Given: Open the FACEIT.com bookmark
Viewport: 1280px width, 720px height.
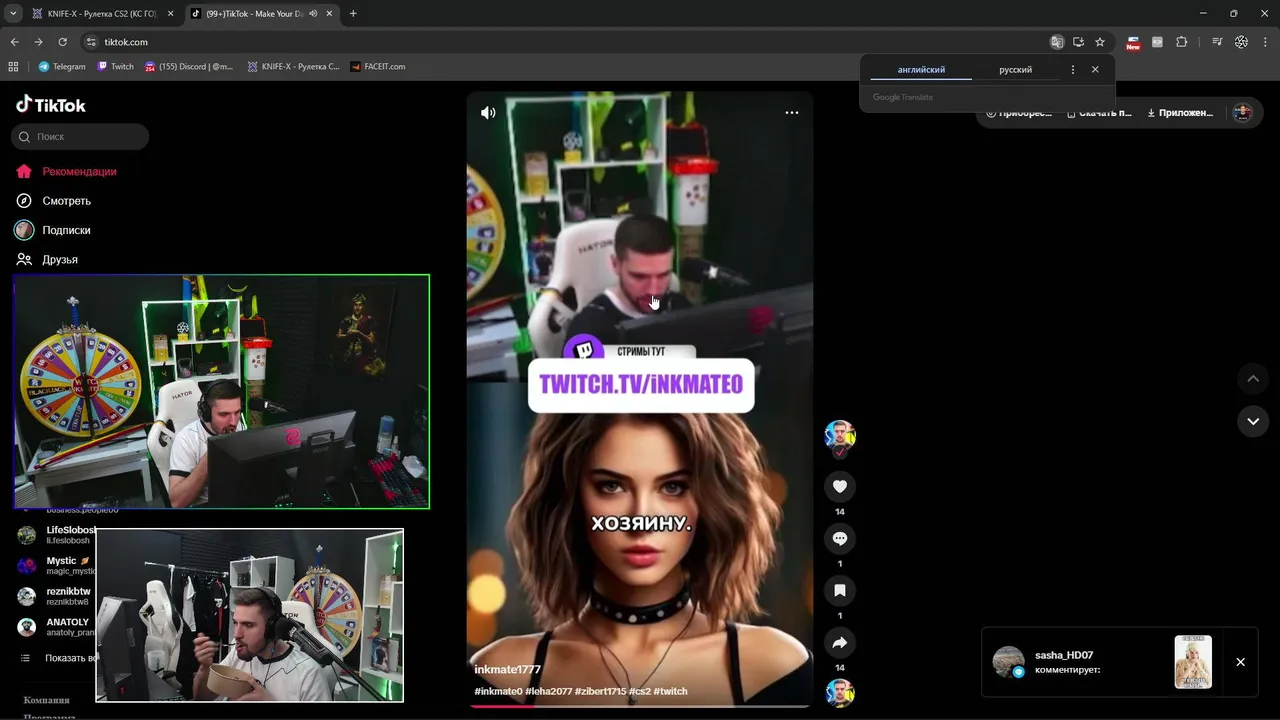Looking at the screenshot, I should coord(378,67).
